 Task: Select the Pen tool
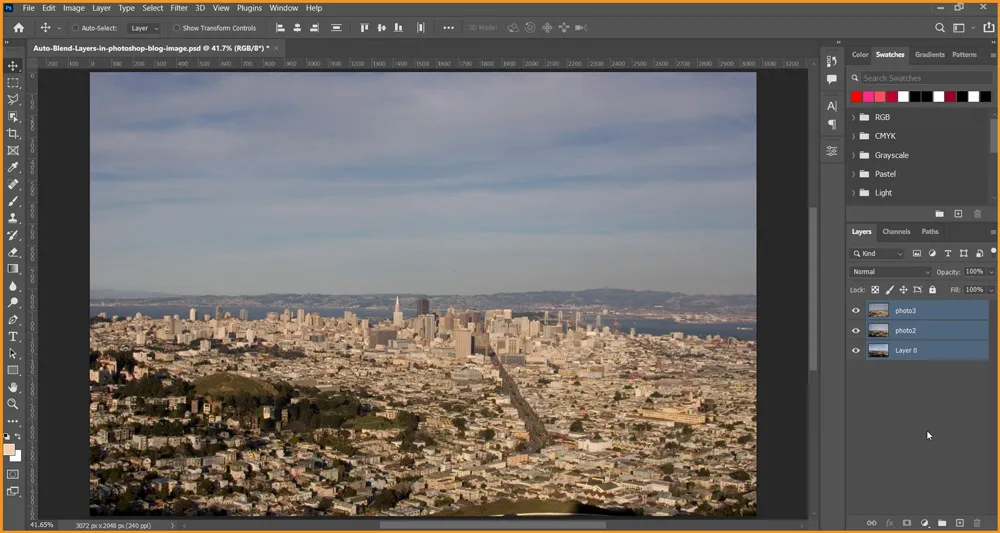[13, 319]
